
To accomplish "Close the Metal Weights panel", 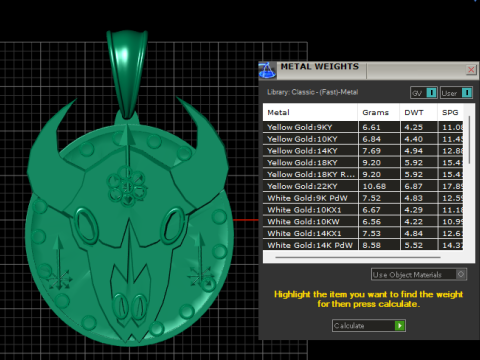I will [471, 70].
